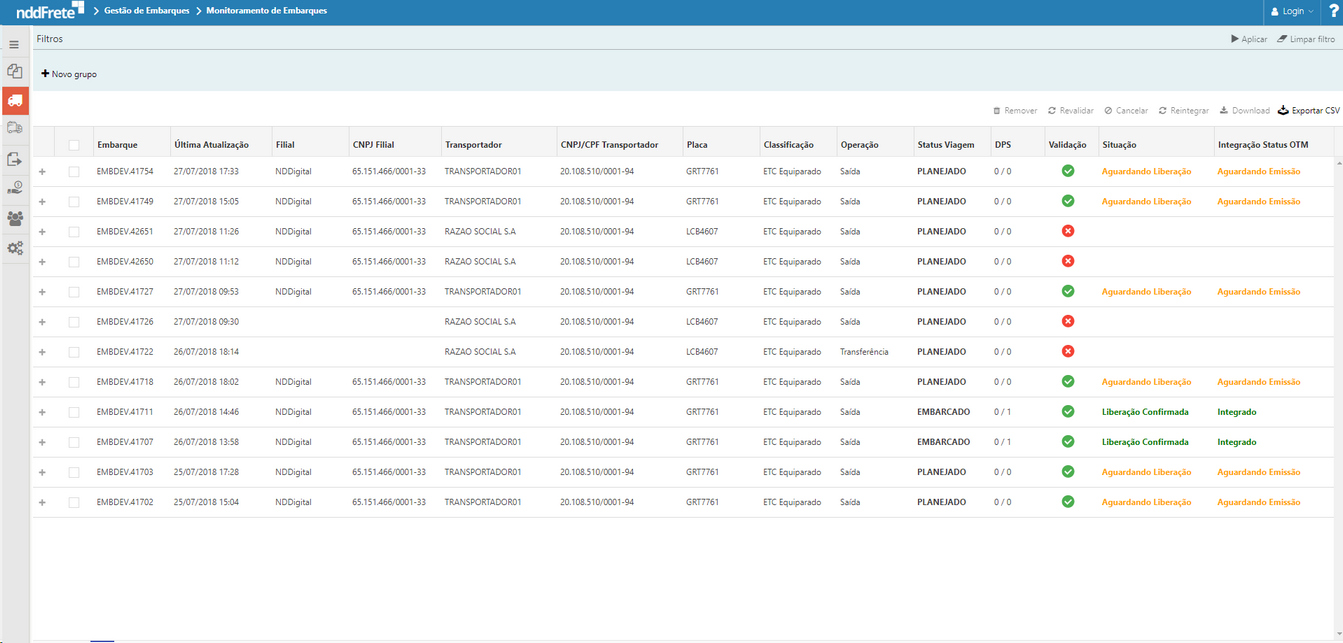Select the truck monitoring icon in sidebar
1343x643 pixels.
(x=14, y=100)
